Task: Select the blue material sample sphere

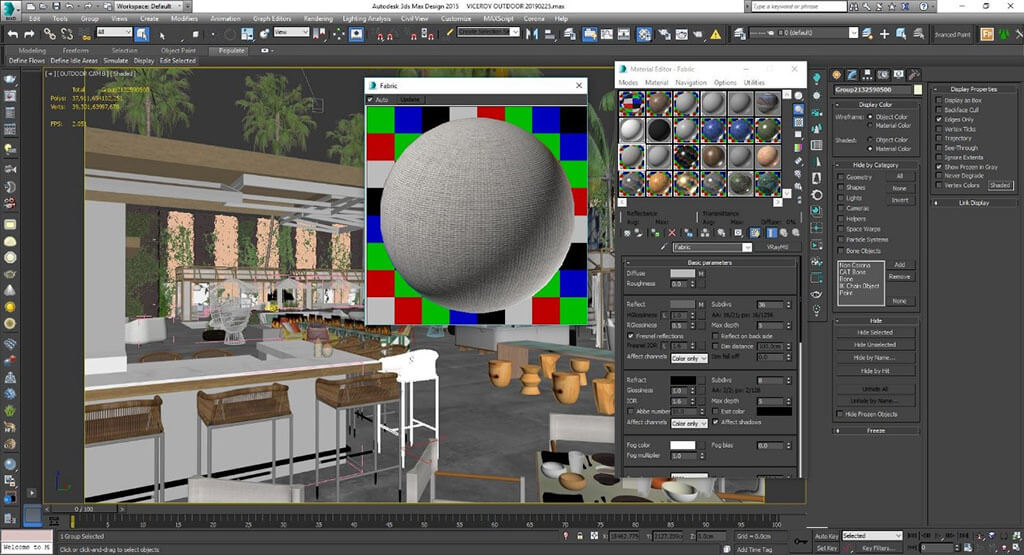Action: [711, 131]
